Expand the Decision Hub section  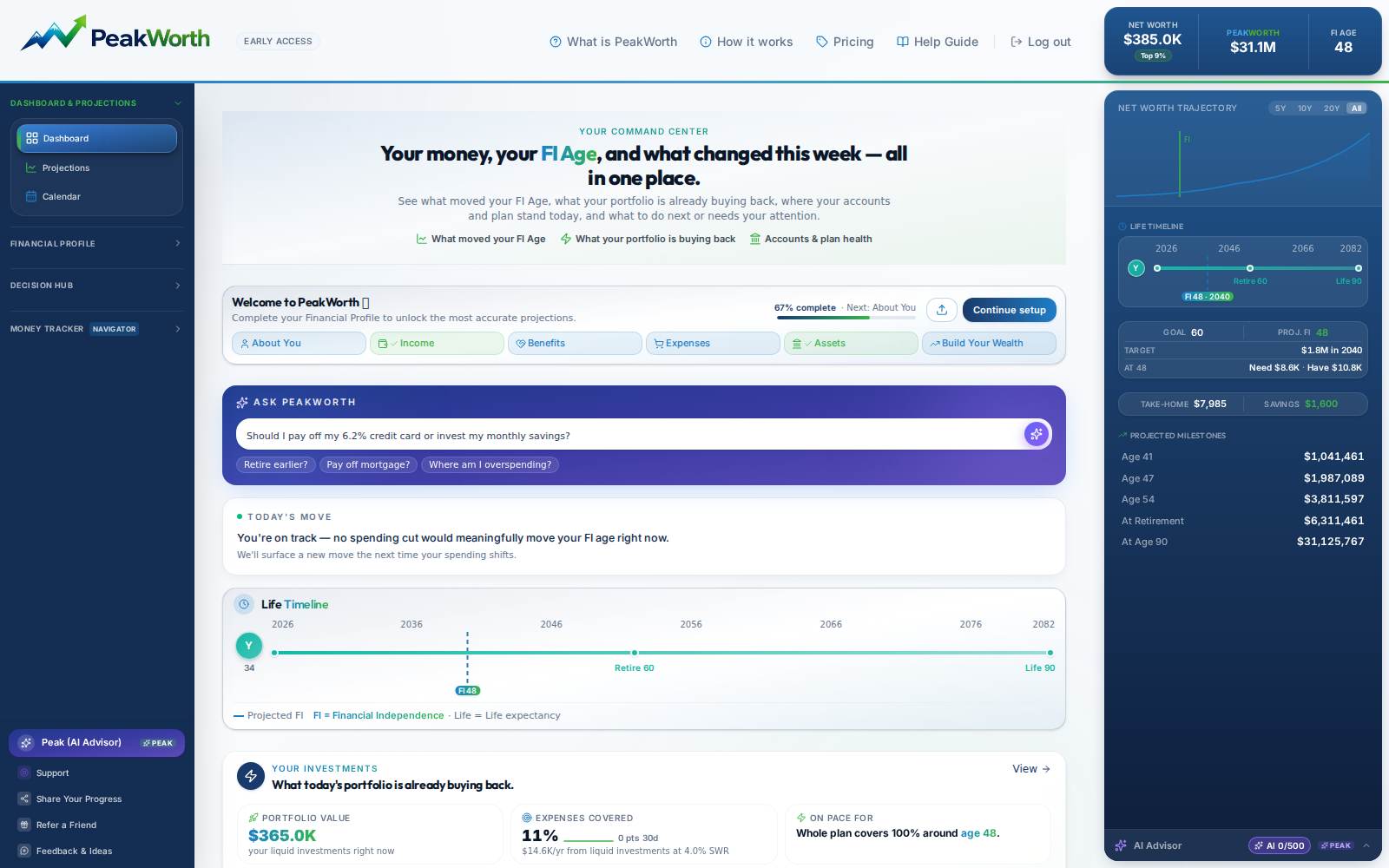tap(96, 286)
